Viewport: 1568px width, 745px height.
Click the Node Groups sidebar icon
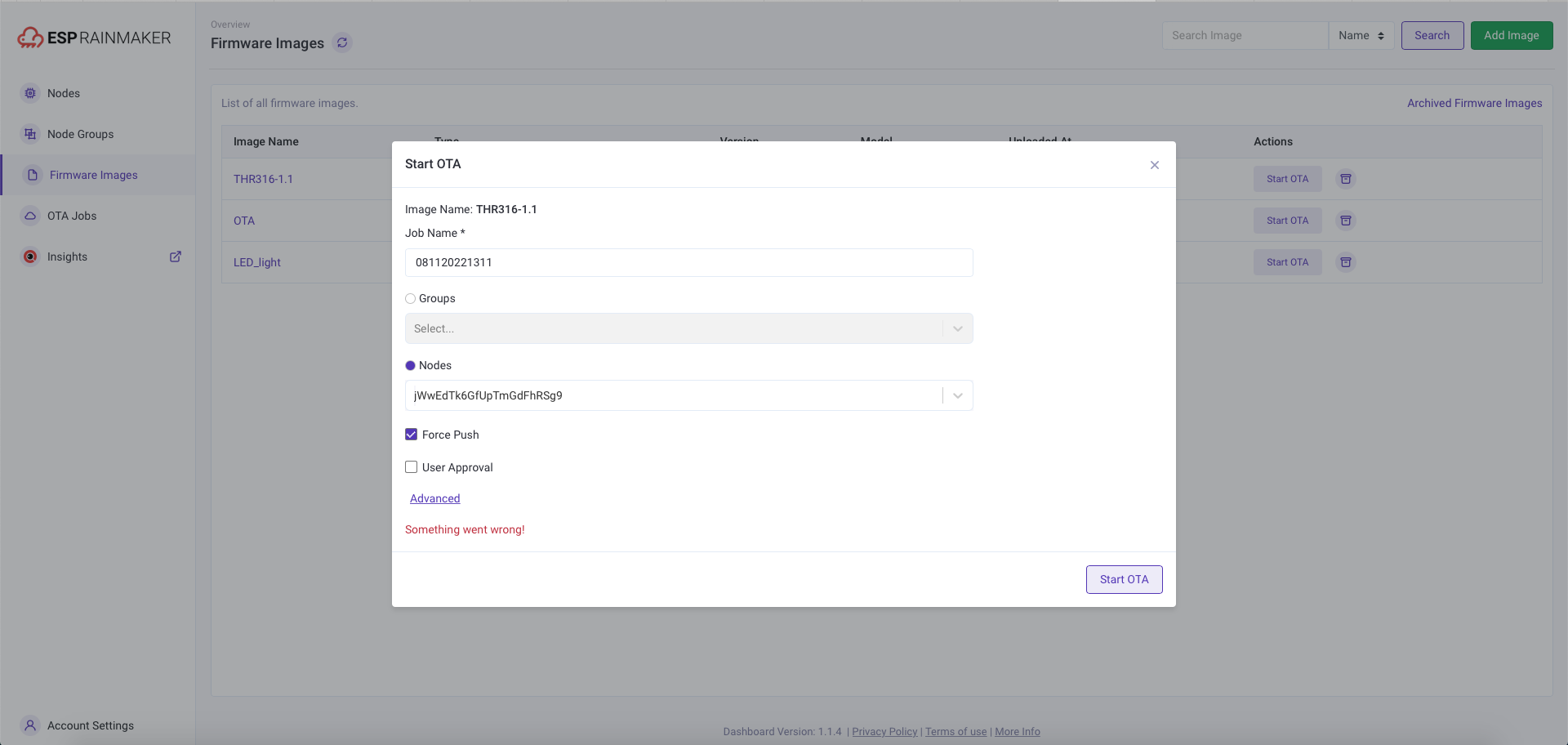click(30, 134)
